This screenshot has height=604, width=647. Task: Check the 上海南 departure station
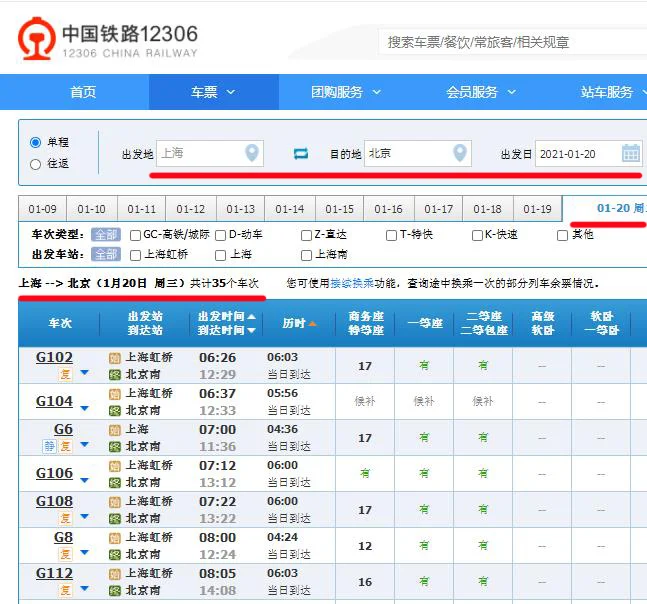pyautogui.click(x=306, y=255)
